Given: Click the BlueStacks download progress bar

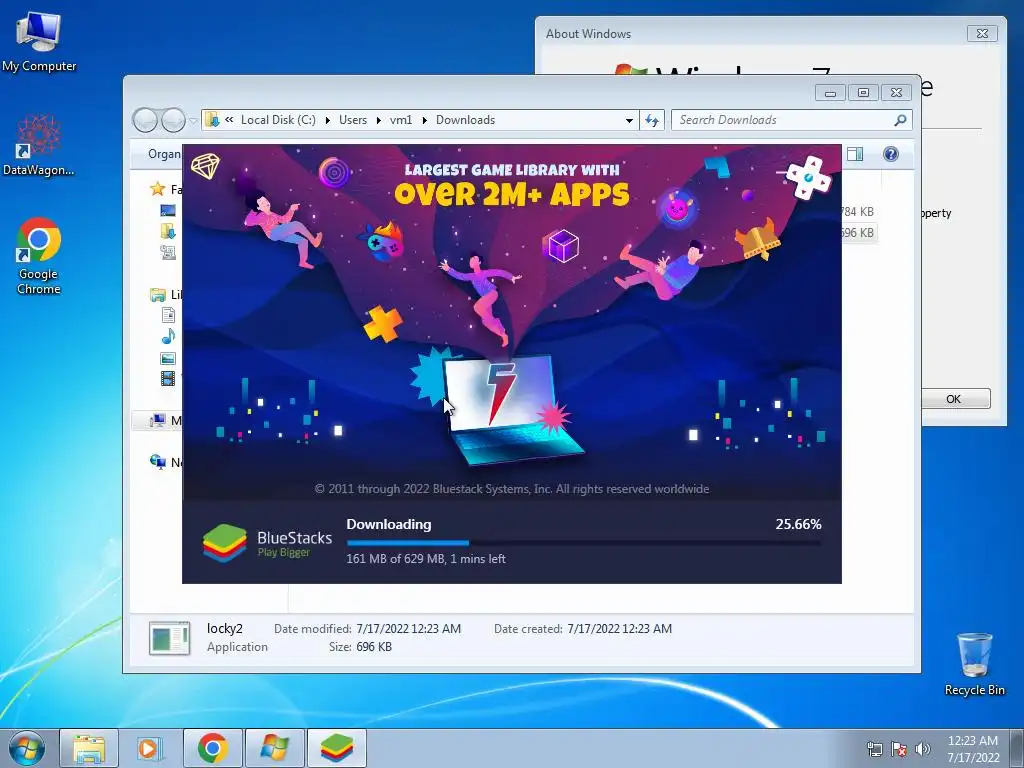Looking at the screenshot, I should 584,543.
